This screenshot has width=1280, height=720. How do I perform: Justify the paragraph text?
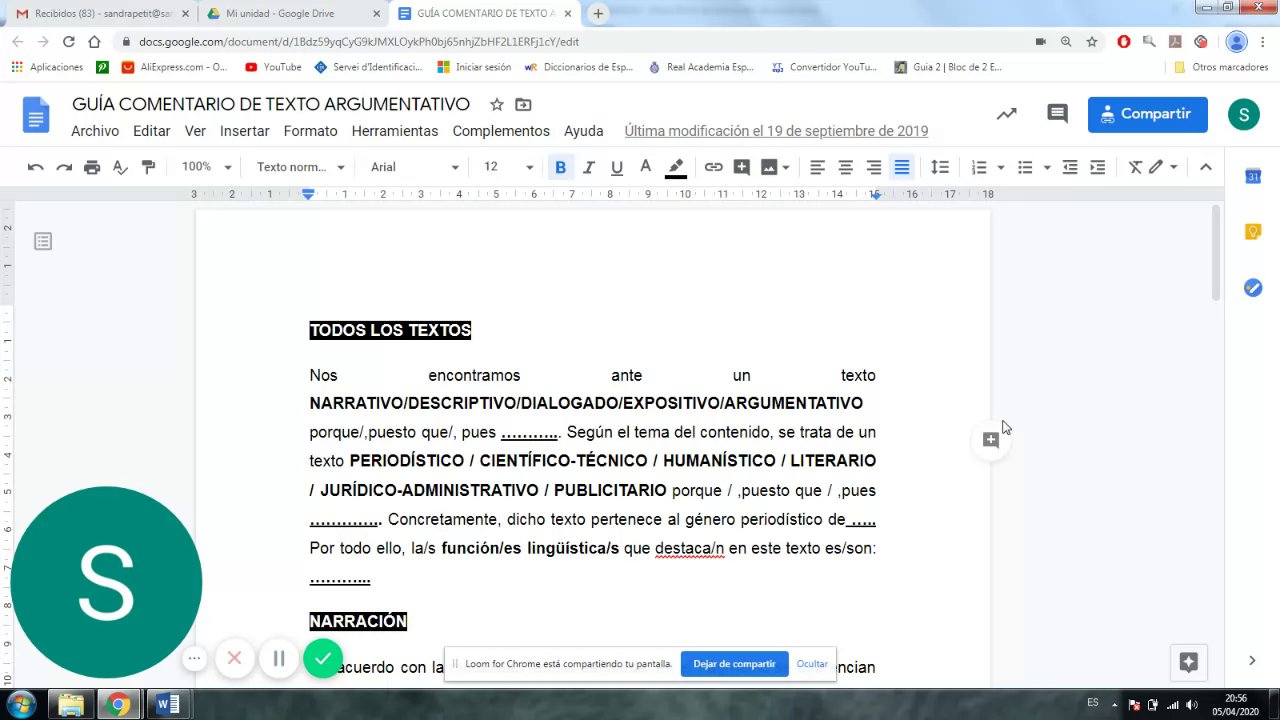901,167
